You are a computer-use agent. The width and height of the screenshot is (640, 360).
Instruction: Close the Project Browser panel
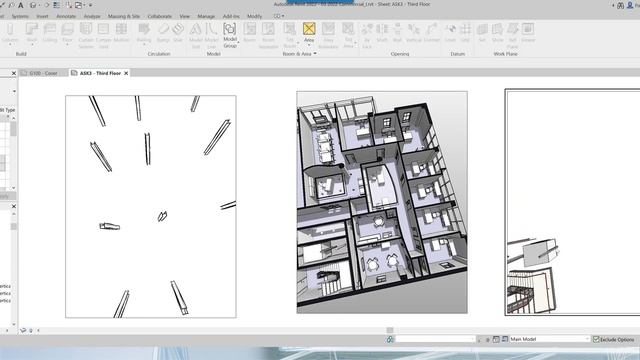[13, 207]
